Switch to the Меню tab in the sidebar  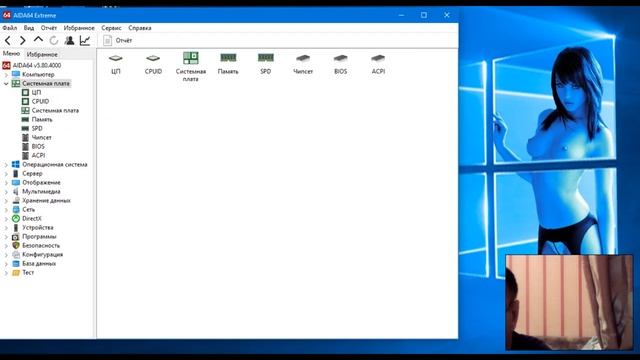[11, 53]
